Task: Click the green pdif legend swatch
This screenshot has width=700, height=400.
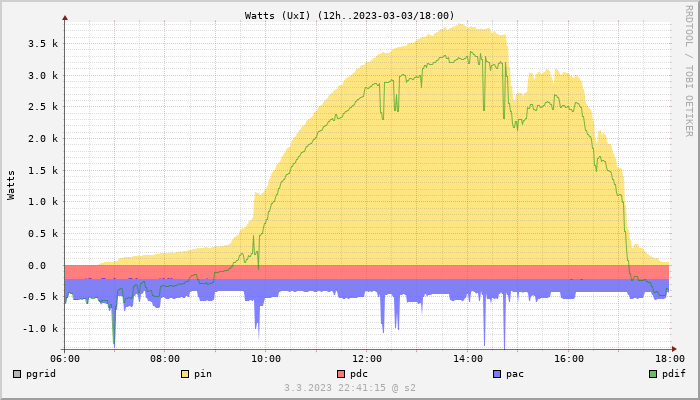Action: point(653,374)
